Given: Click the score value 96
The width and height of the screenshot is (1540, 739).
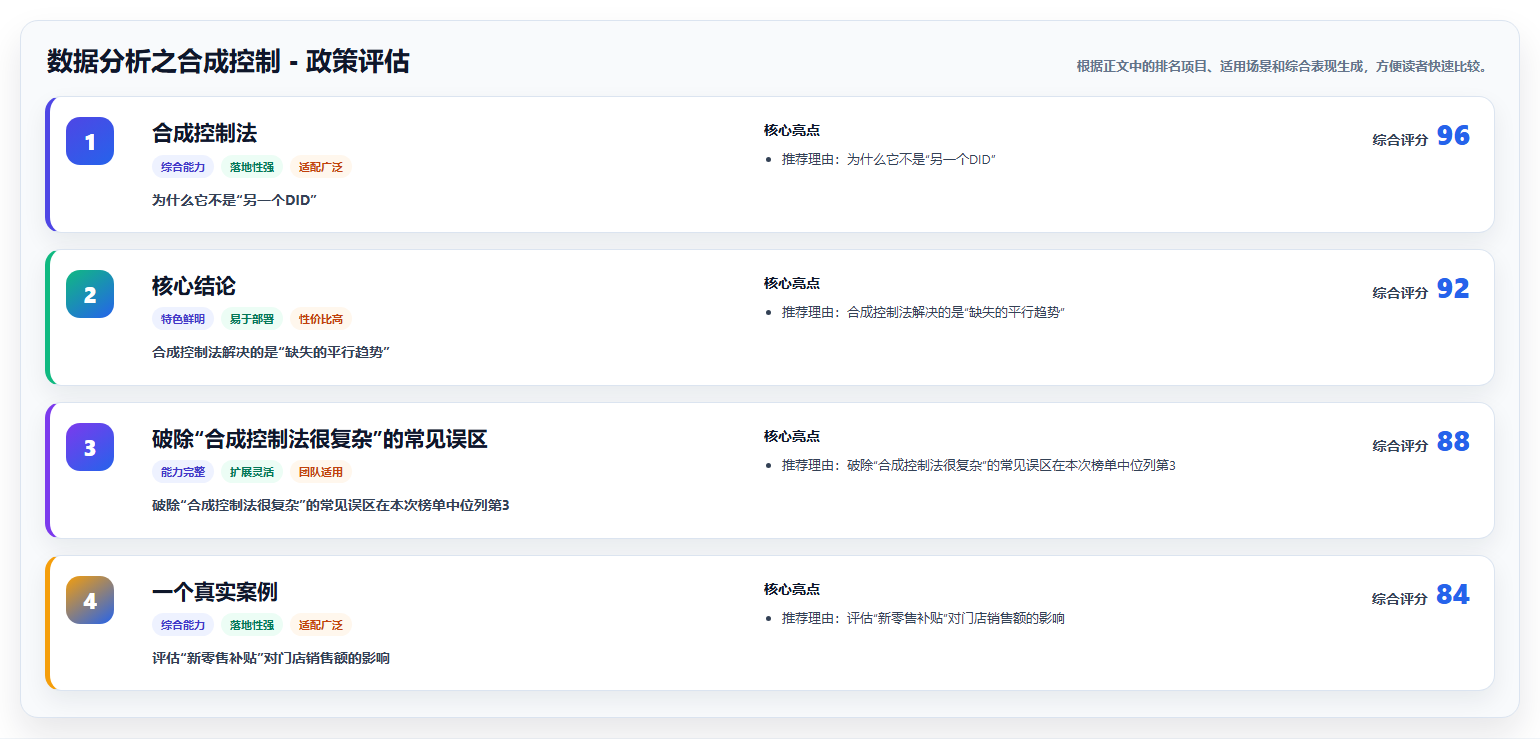Looking at the screenshot, I should tap(1453, 136).
